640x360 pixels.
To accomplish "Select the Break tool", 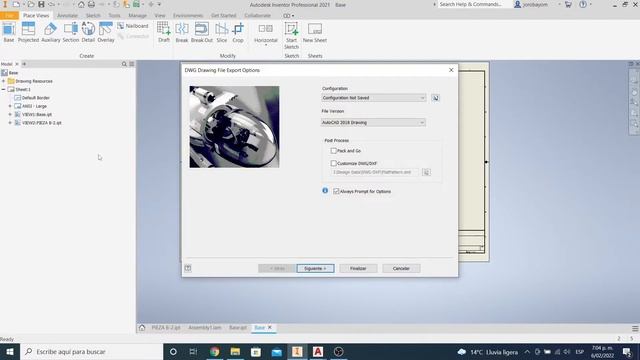I will tap(182, 32).
